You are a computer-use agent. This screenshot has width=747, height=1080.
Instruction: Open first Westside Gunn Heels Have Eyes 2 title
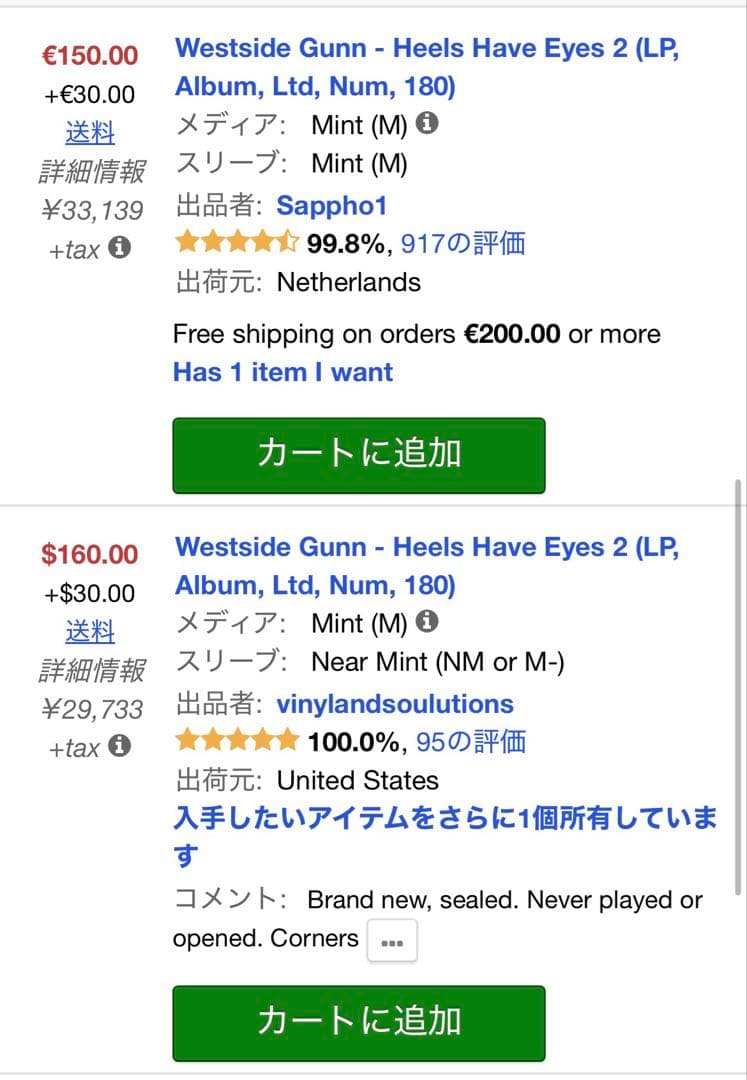tap(426, 67)
